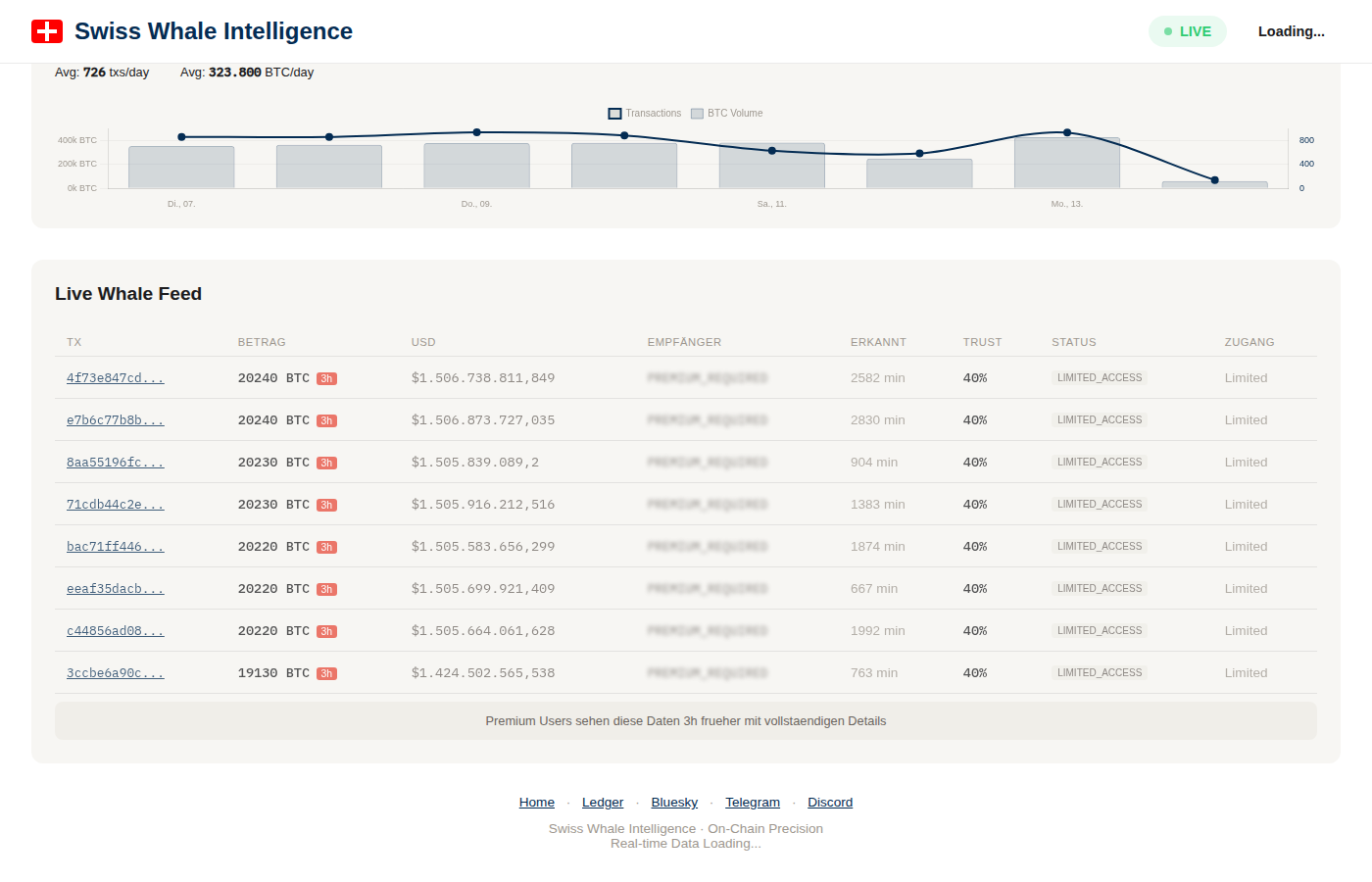Go to Home footer link
The image size is (1372, 882).
[x=536, y=803]
